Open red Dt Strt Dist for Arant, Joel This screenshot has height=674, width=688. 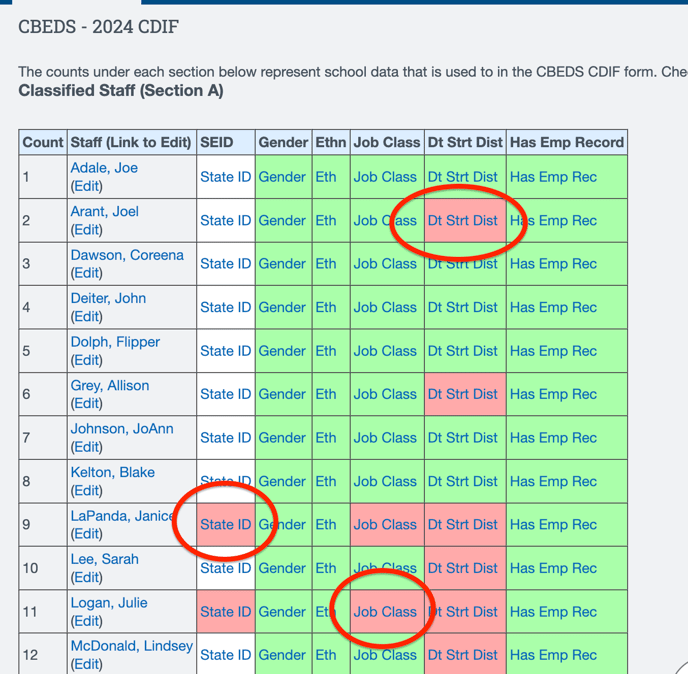462,221
